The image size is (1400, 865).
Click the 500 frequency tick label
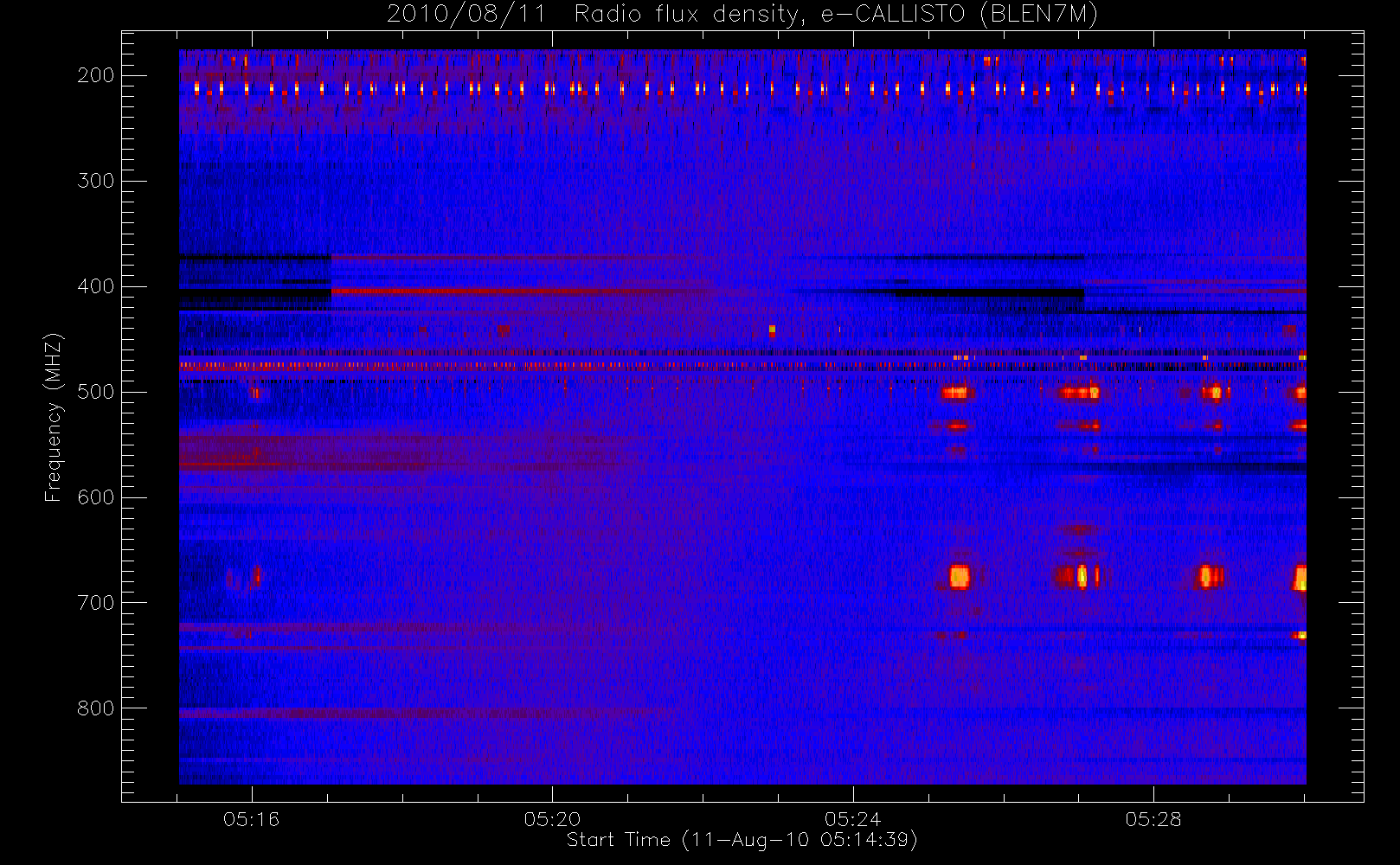[96, 392]
